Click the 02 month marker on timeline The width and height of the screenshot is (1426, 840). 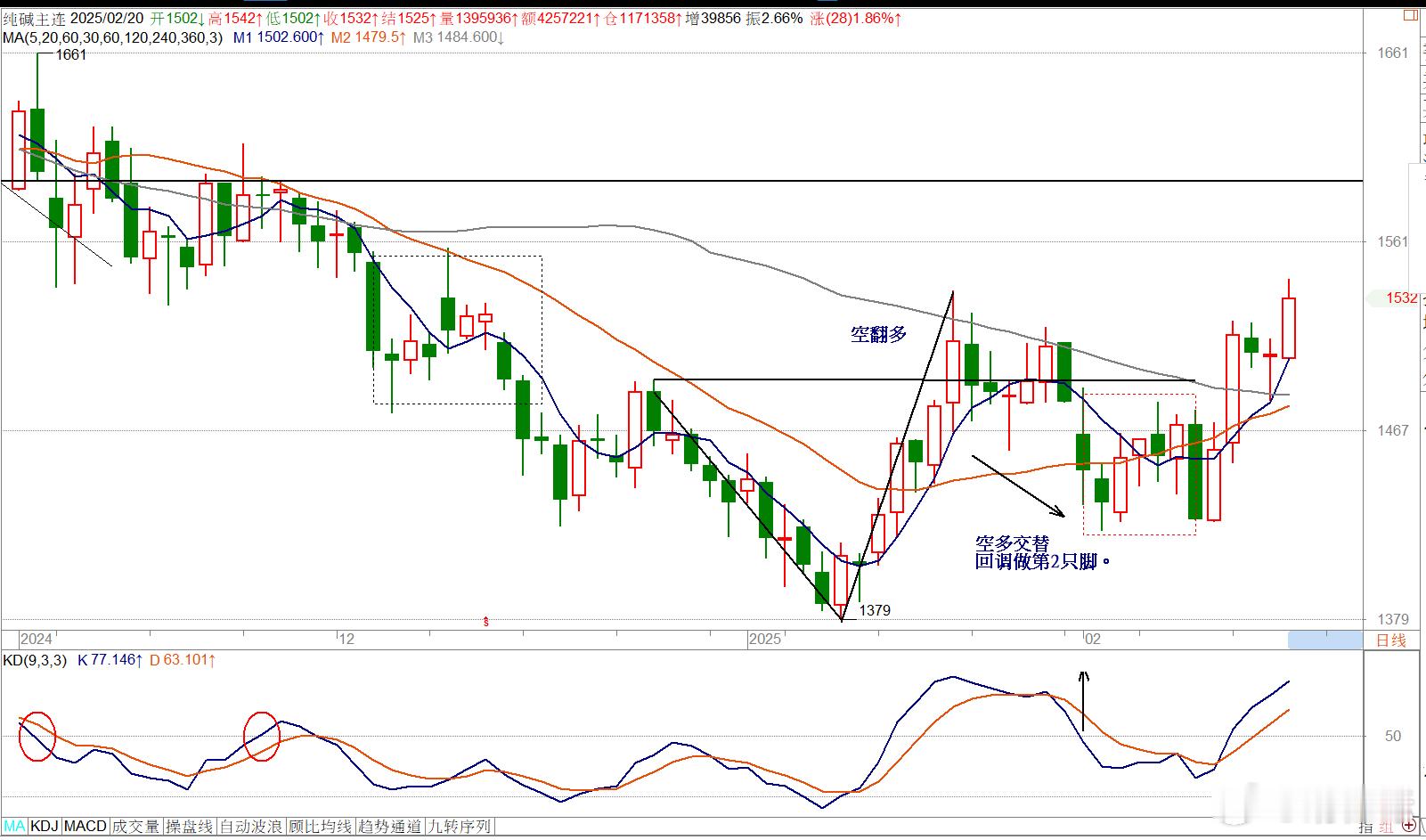tap(1093, 639)
